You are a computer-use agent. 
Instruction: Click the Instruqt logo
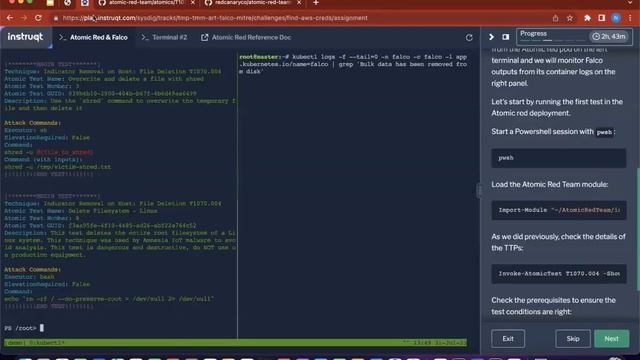(x=25, y=37)
